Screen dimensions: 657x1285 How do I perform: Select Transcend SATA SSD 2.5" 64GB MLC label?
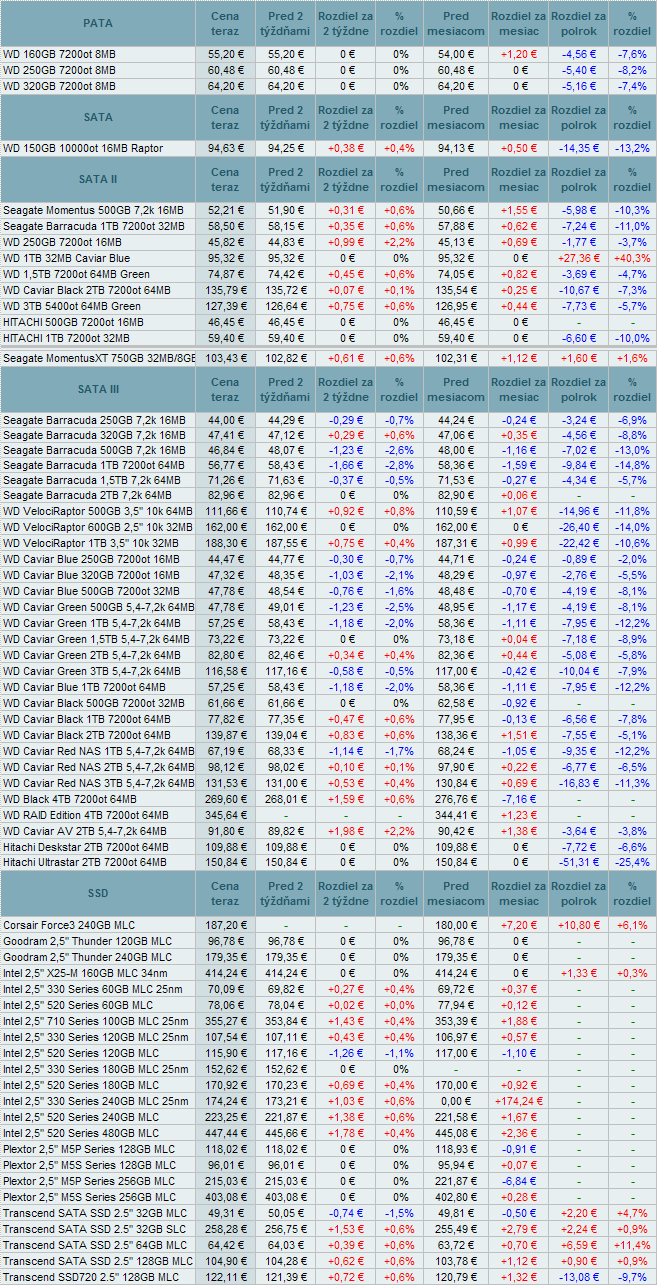95,1245
